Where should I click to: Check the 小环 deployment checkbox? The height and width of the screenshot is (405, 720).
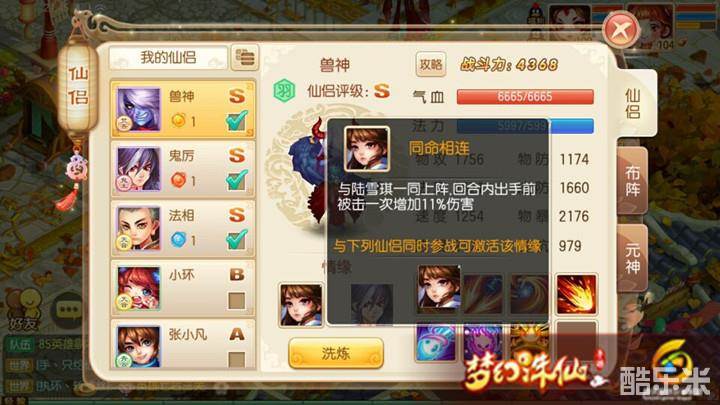[x=236, y=301]
